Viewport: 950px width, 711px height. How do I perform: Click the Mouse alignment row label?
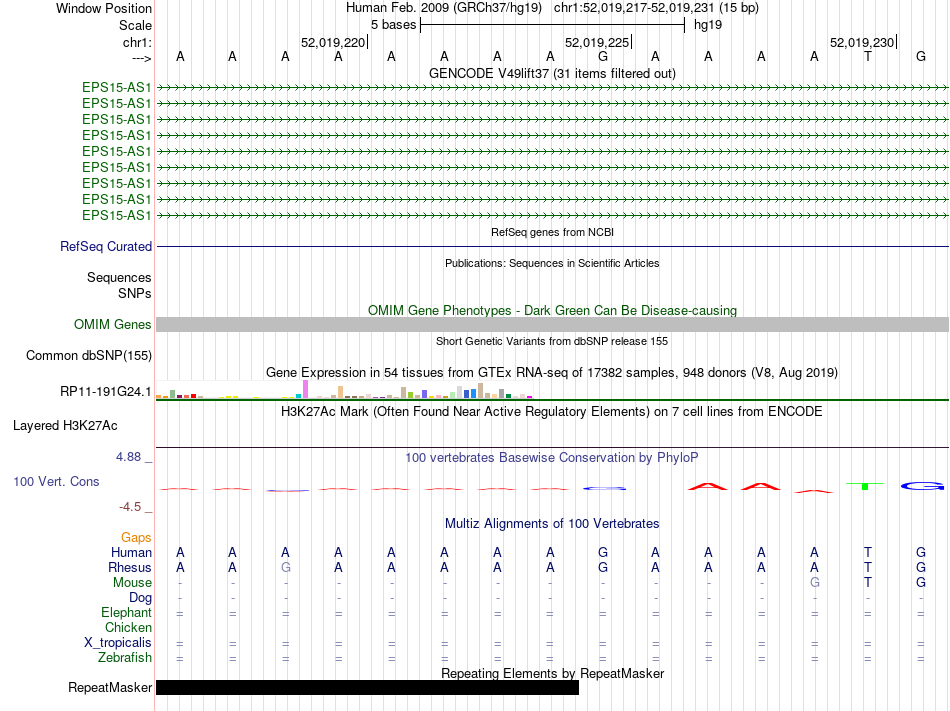[132, 583]
